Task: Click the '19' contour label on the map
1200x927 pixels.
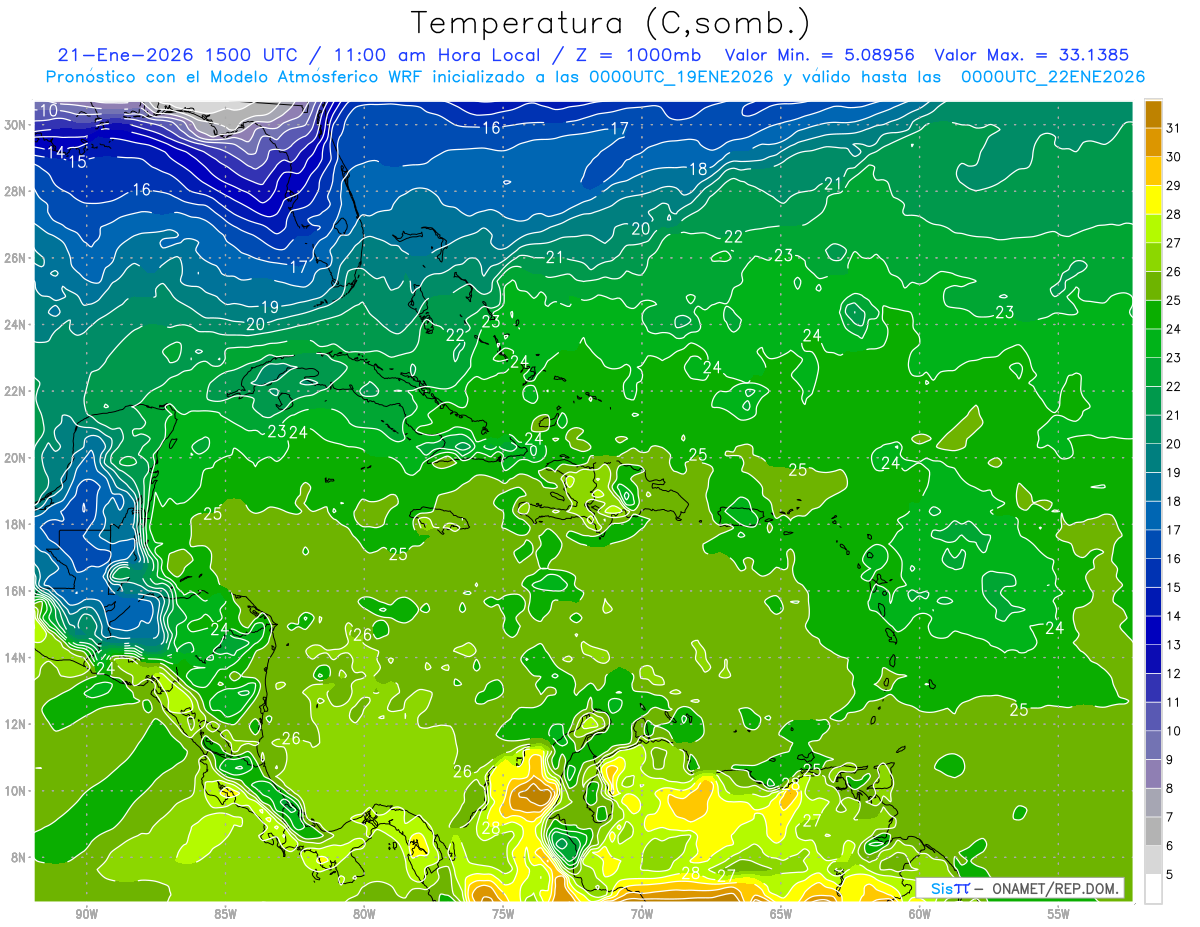Action: (x=270, y=307)
